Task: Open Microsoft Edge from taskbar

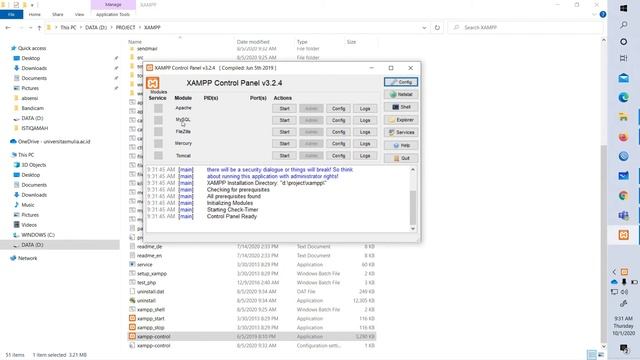Action: click(623, 97)
